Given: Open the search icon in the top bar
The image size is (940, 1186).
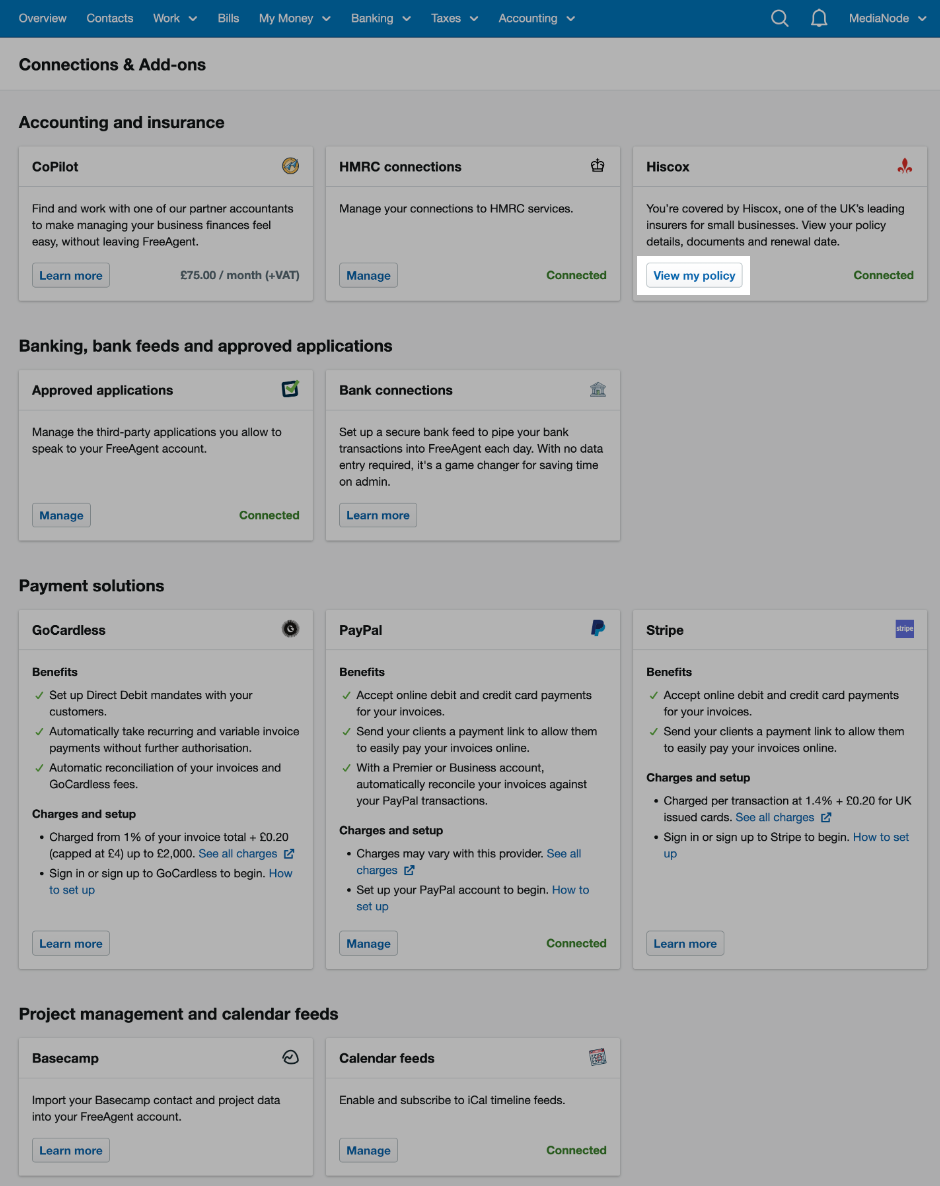Looking at the screenshot, I should coord(780,18).
